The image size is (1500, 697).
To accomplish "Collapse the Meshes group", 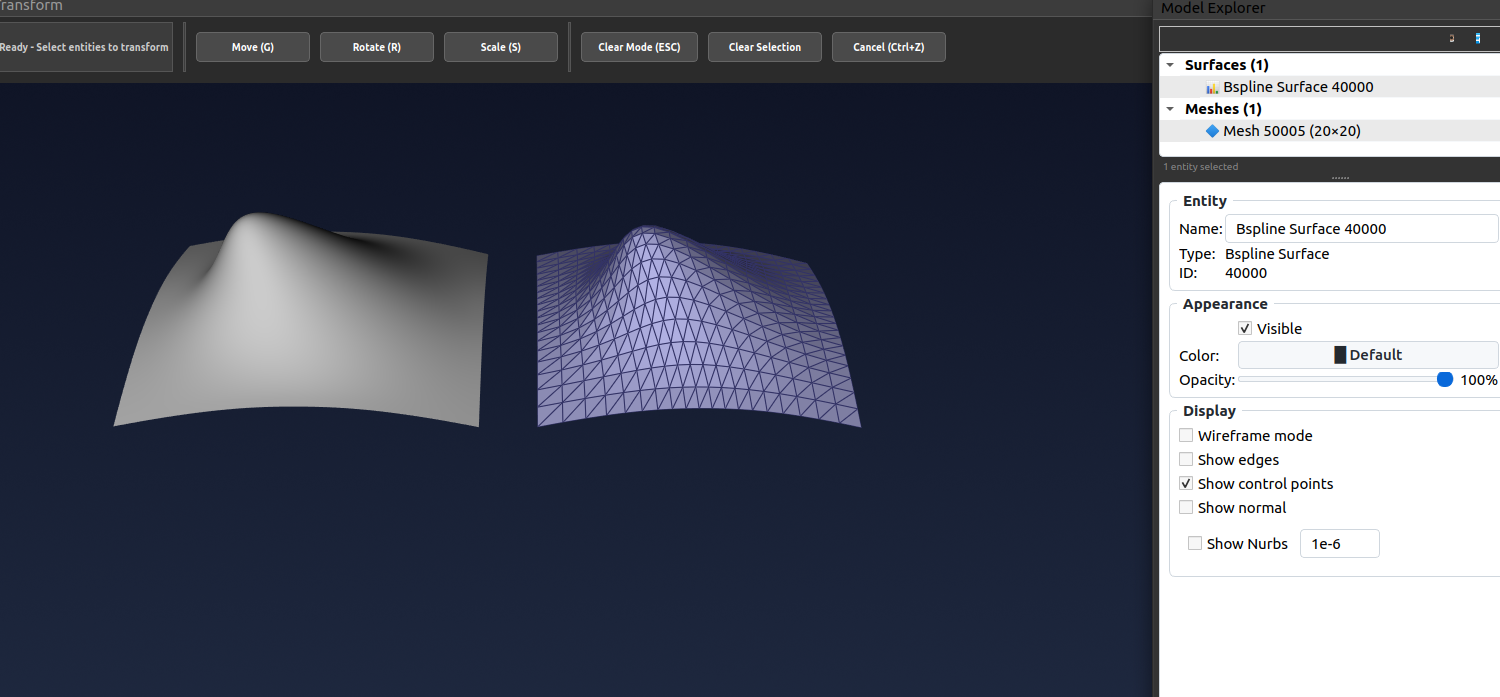I will tap(1170, 109).
